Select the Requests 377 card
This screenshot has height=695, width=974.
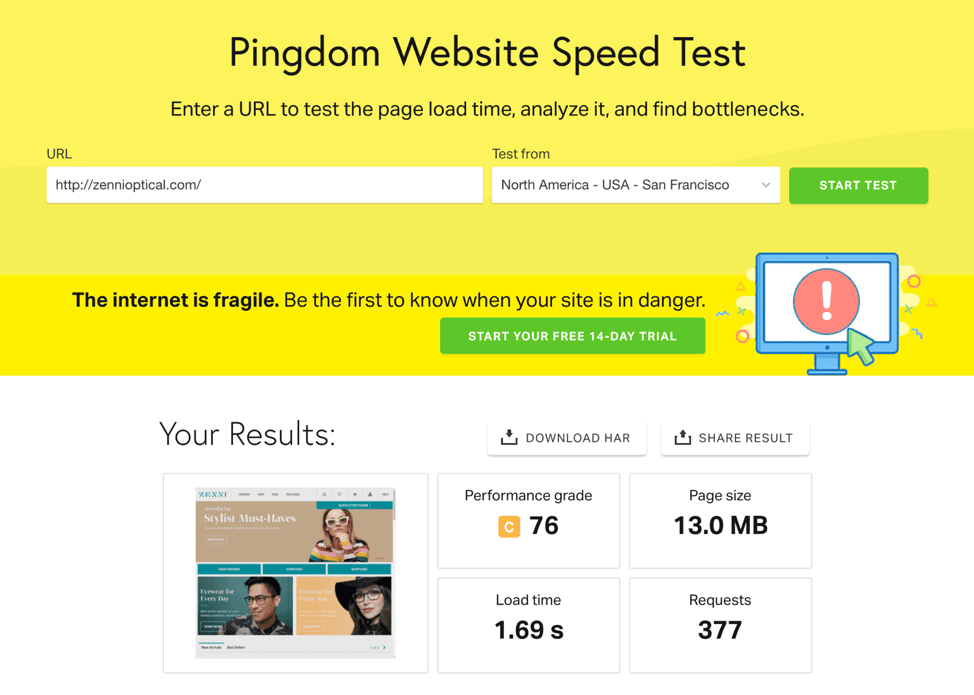pyautogui.click(x=721, y=625)
